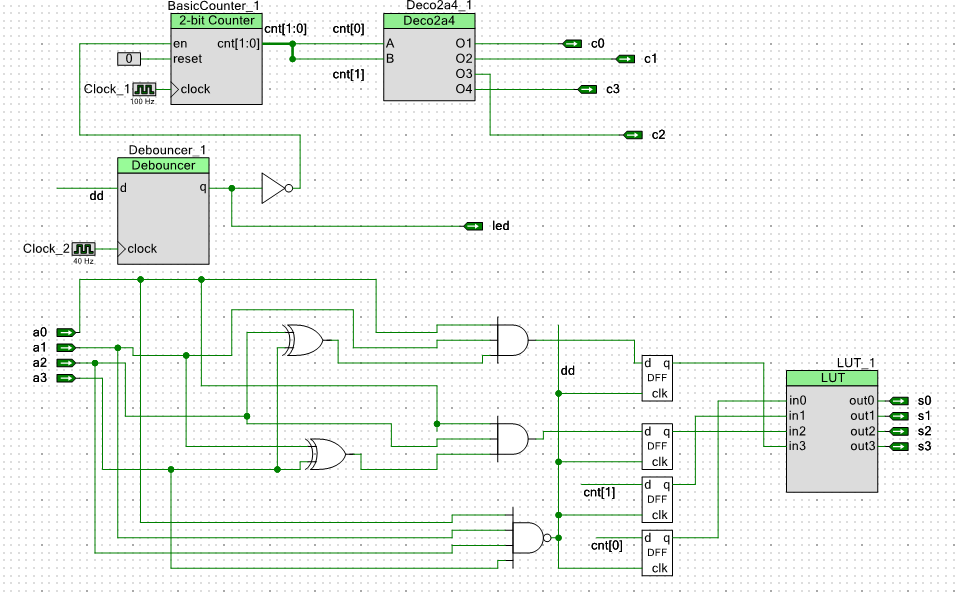Select the NOT gate after the Debouncer
Image resolution: width=956 pixels, height=592 pixels.
click(x=276, y=188)
